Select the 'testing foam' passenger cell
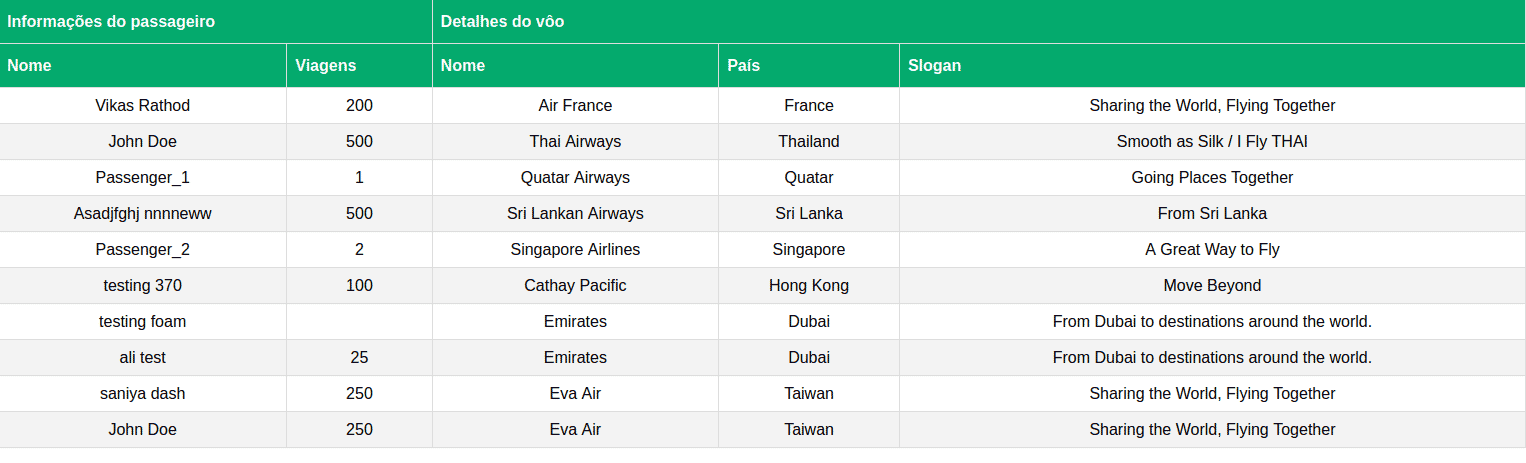Image resolution: width=1526 pixels, height=463 pixels. click(x=143, y=322)
